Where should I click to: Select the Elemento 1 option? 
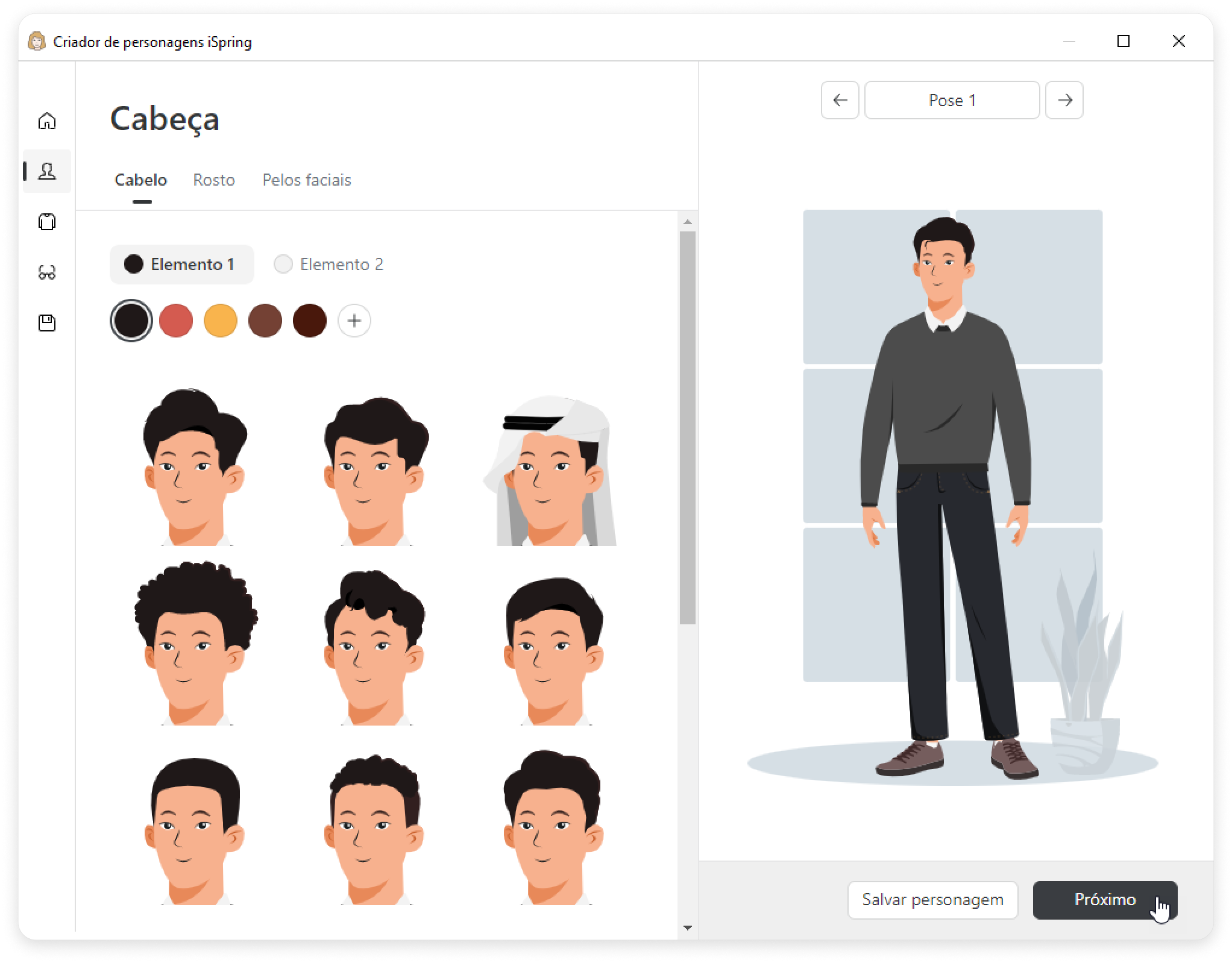(181, 264)
